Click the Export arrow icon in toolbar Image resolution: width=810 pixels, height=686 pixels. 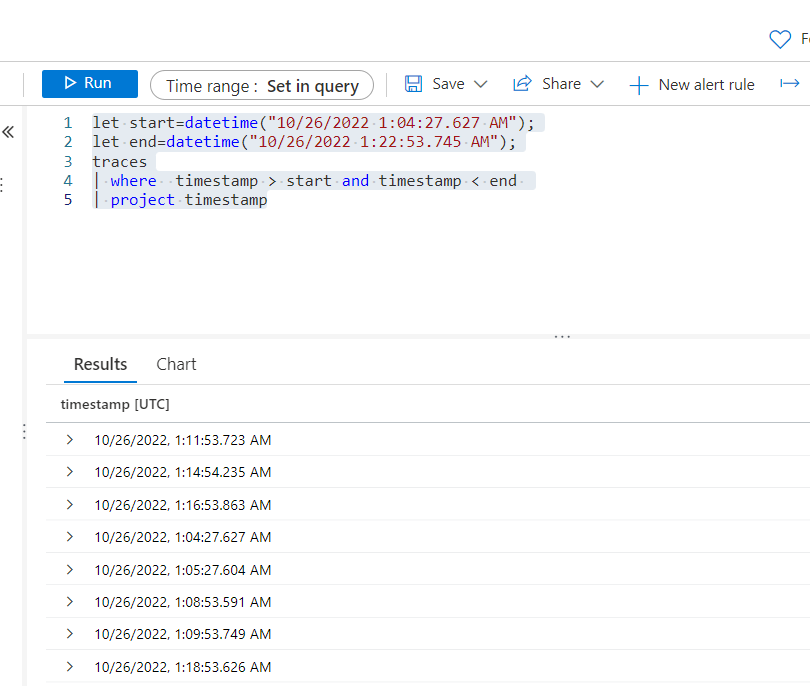(x=790, y=84)
